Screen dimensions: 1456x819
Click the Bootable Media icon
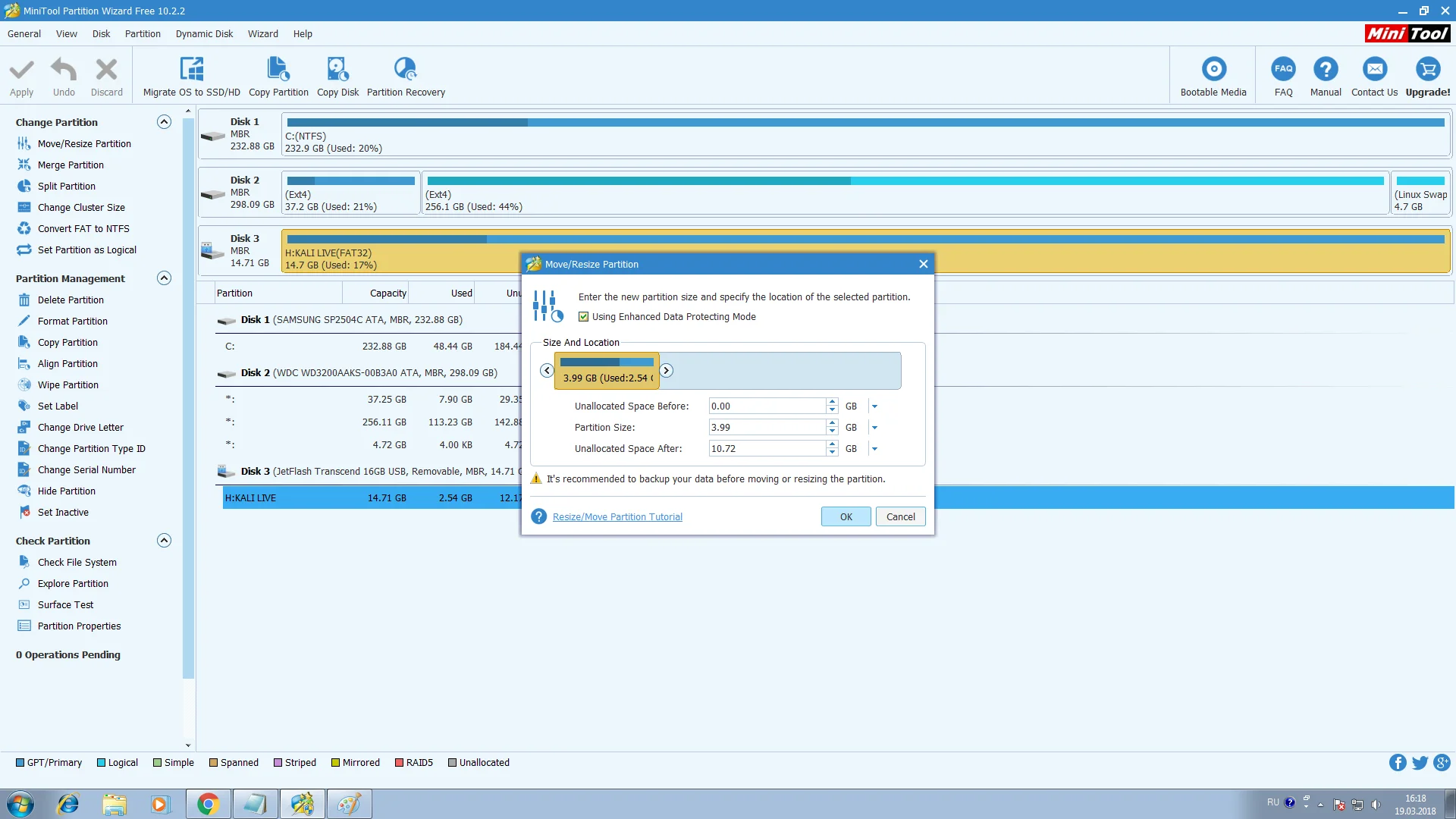tap(1213, 70)
